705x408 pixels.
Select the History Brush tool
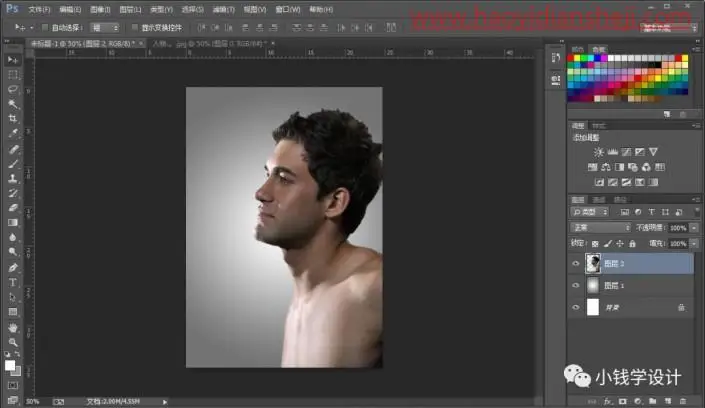pyautogui.click(x=13, y=193)
